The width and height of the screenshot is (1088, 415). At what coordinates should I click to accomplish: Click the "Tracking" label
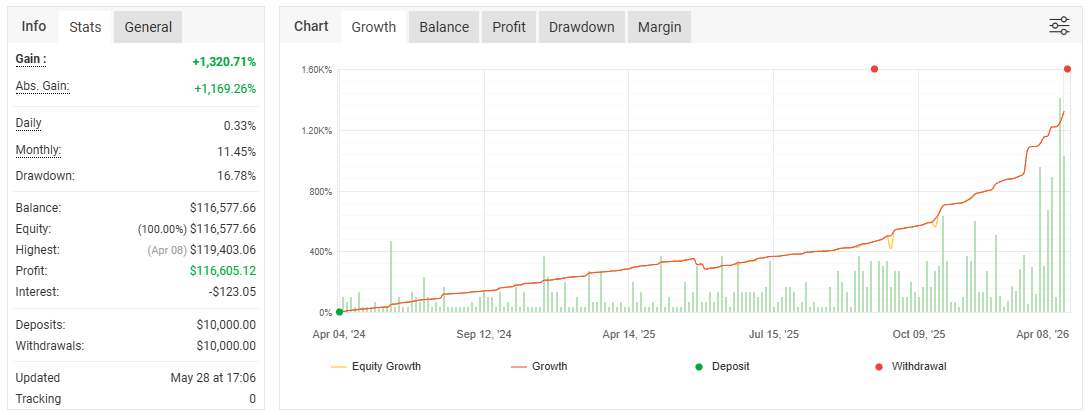(x=38, y=399)
